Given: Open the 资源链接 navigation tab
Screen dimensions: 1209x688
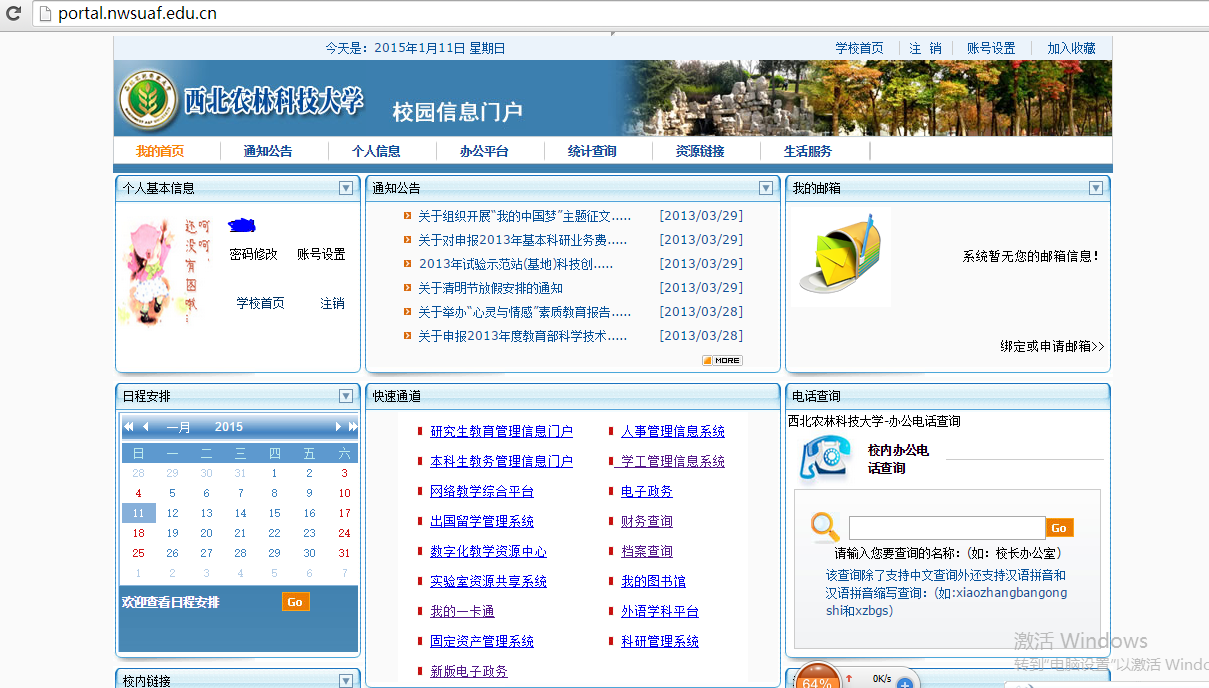Looking at the screenshot, I should tap(700, 151).
